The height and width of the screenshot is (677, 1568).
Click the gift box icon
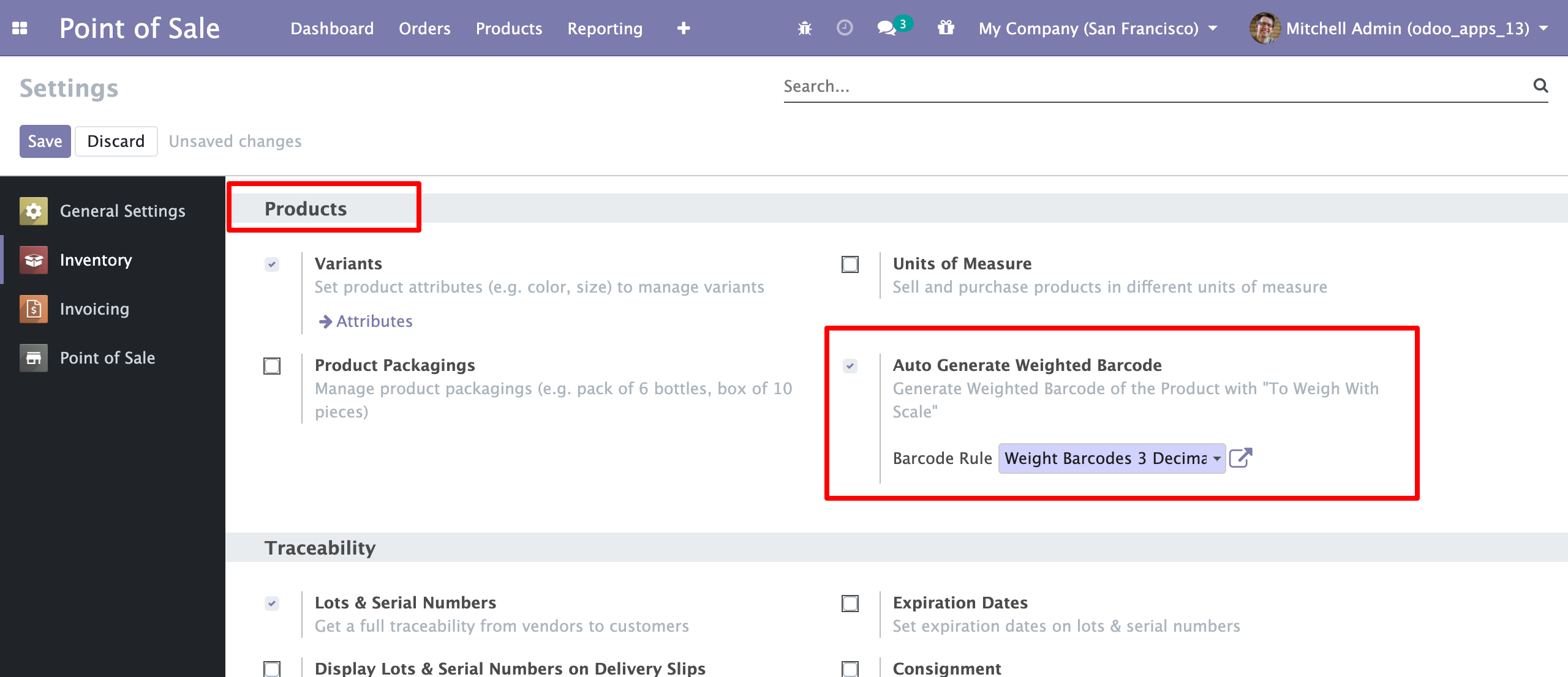point(946,28)
